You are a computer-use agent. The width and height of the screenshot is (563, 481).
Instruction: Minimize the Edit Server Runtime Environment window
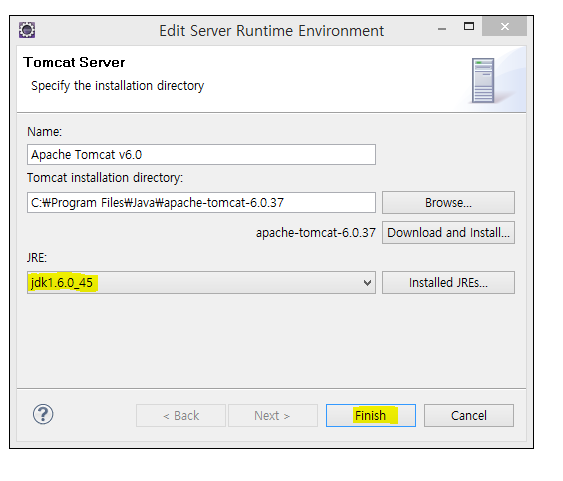click(x=442, y=28)
